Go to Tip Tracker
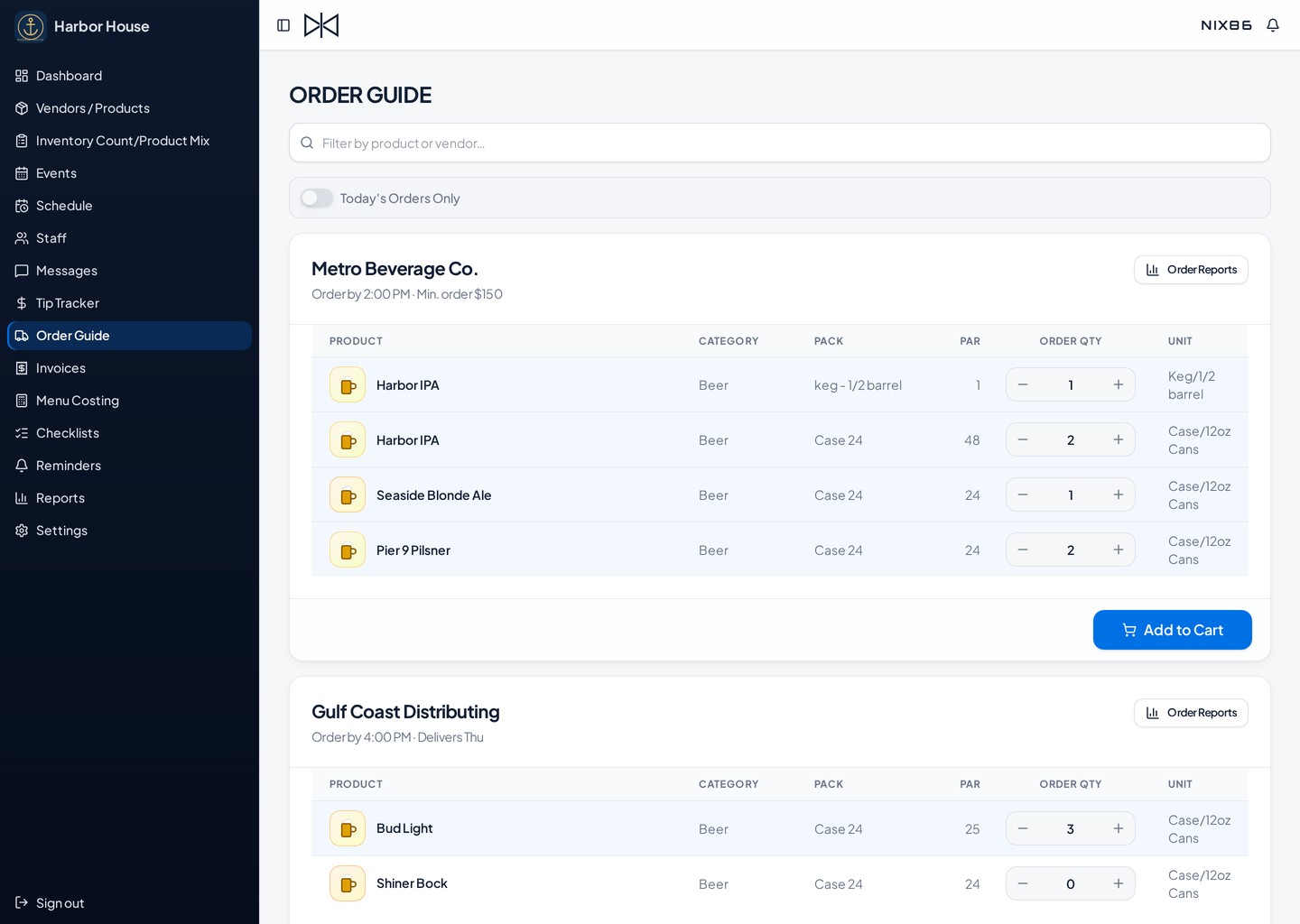This screenshot has height=924, width=1300. coord(129,303)
